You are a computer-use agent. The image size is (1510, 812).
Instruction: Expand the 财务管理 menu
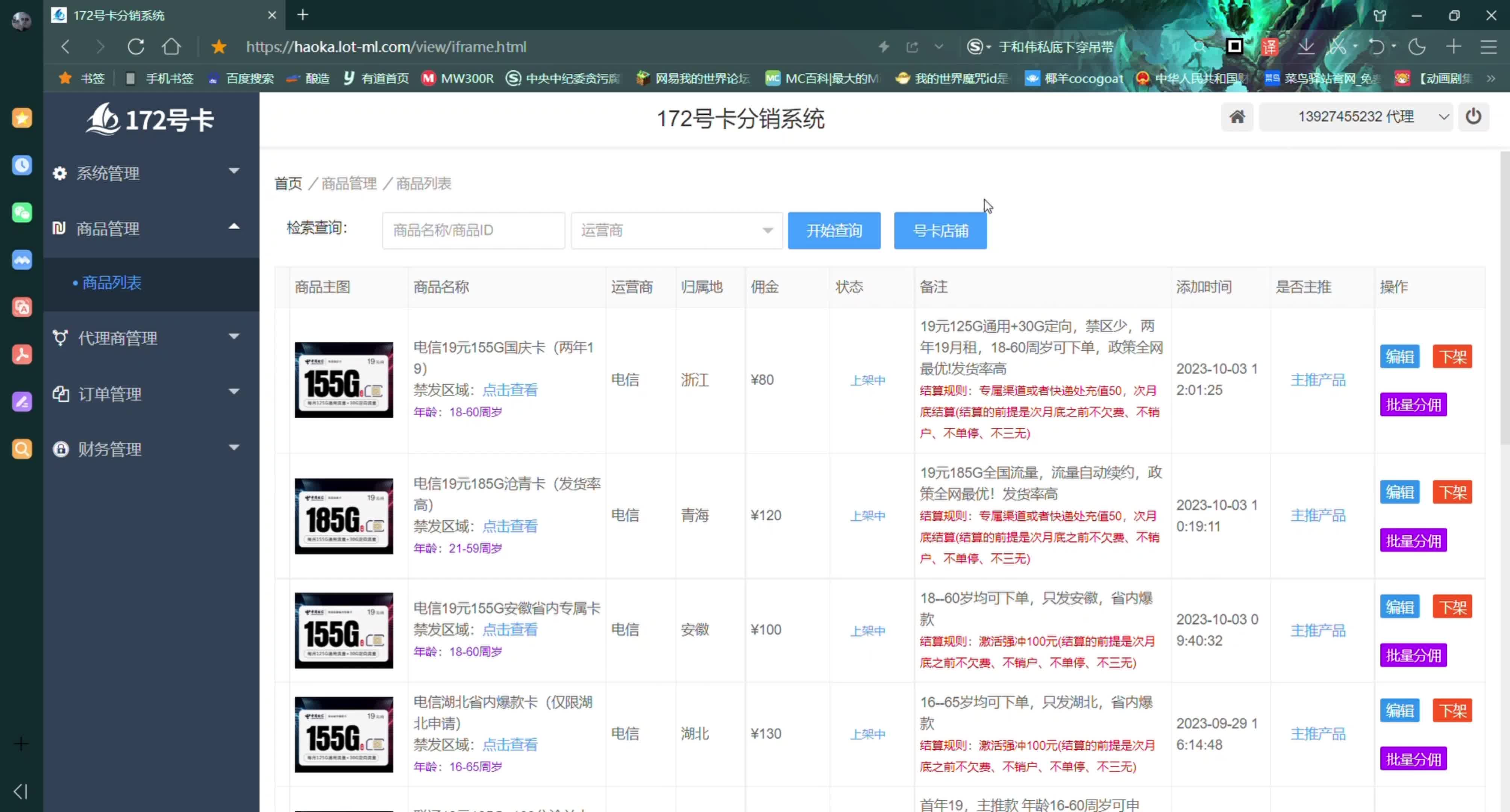[151, 449]
